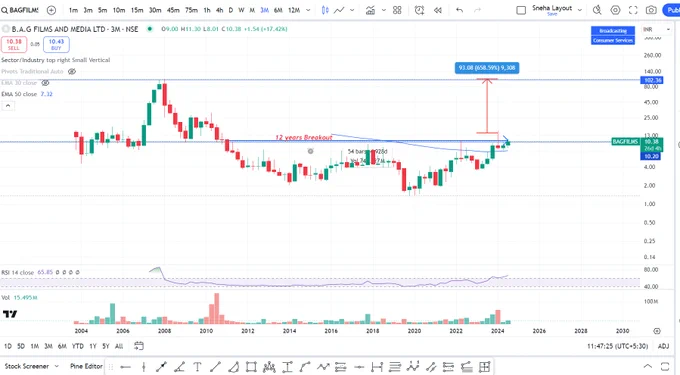This screenshot has width=680, height=375.
Task: Maximize the bottom panel
Action: (x=665, y=366)
